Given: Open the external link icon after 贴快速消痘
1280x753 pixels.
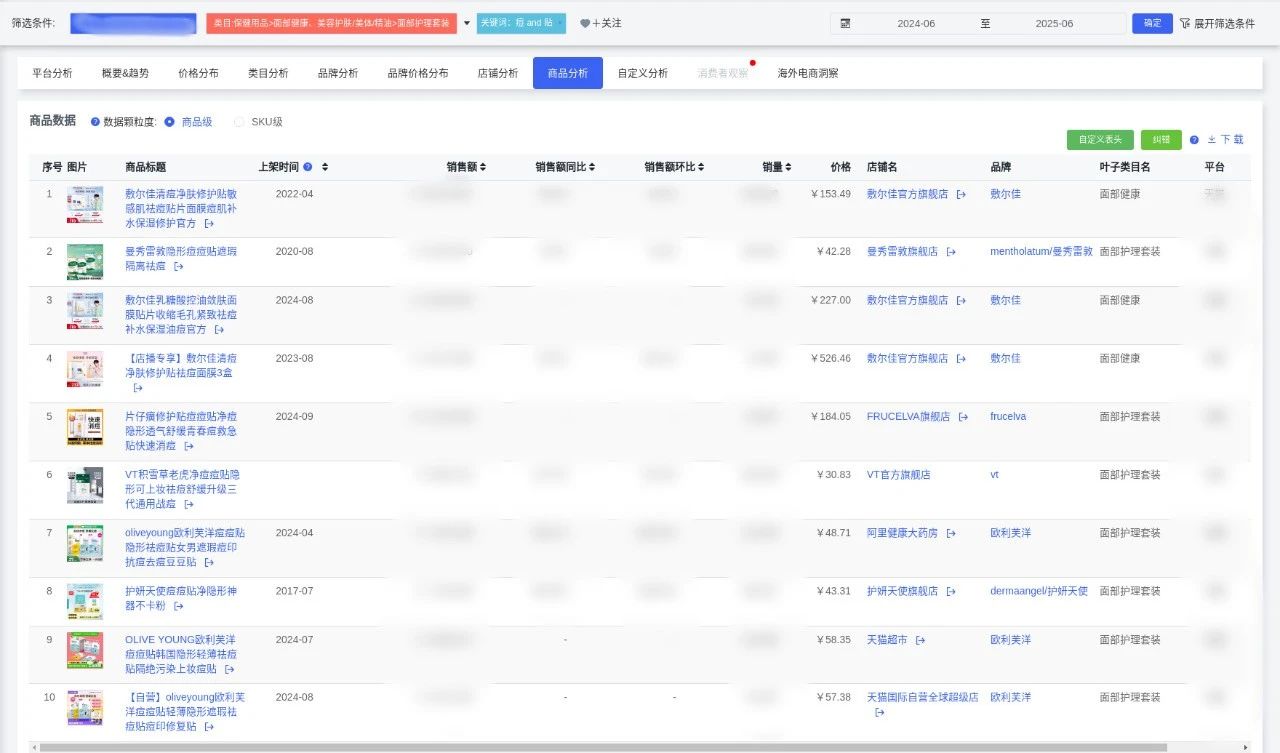Looking at the screenshot, I should [x=190, y=446].
